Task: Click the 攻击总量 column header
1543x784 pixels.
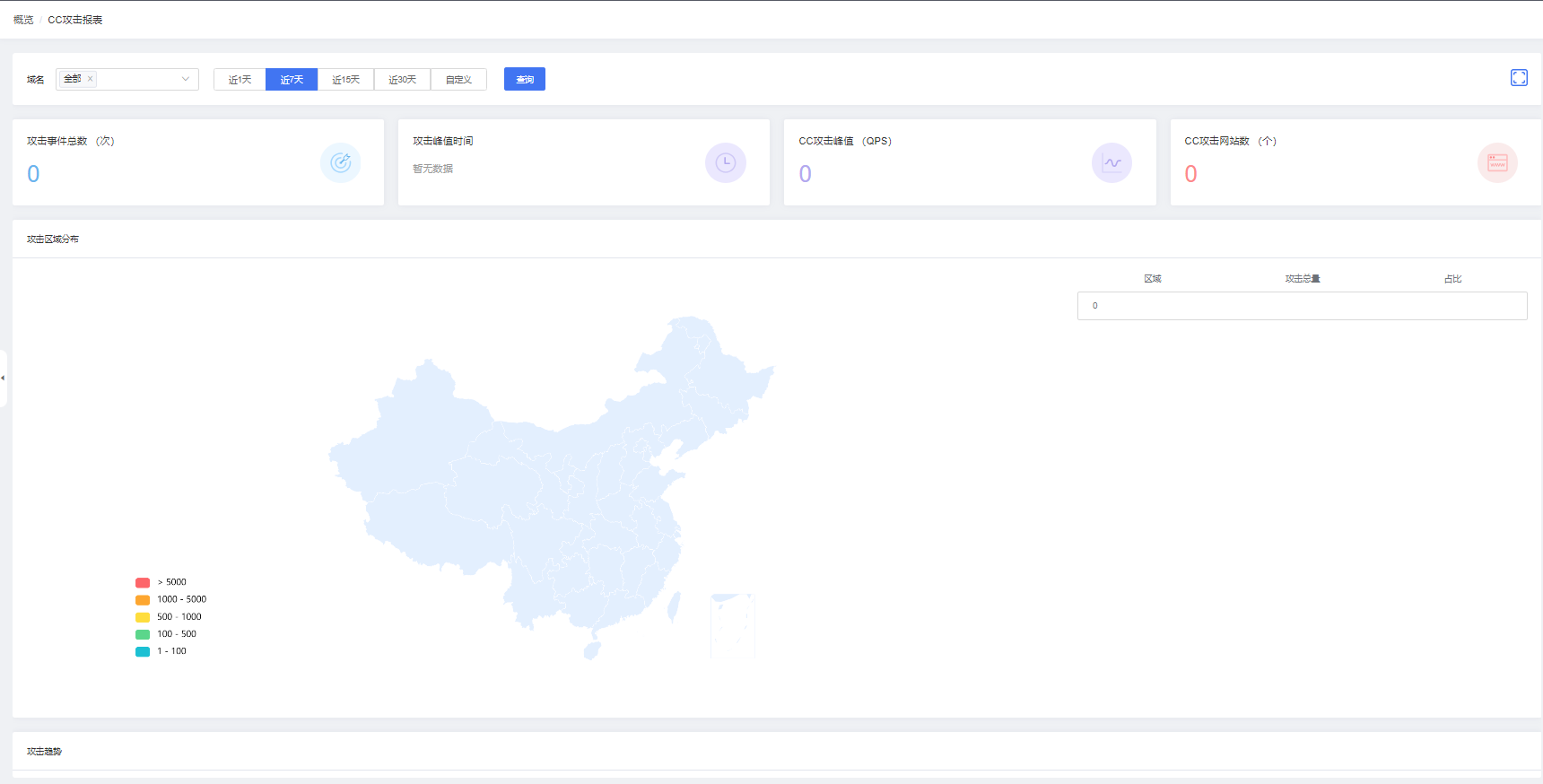Action: click(1302, 279)
